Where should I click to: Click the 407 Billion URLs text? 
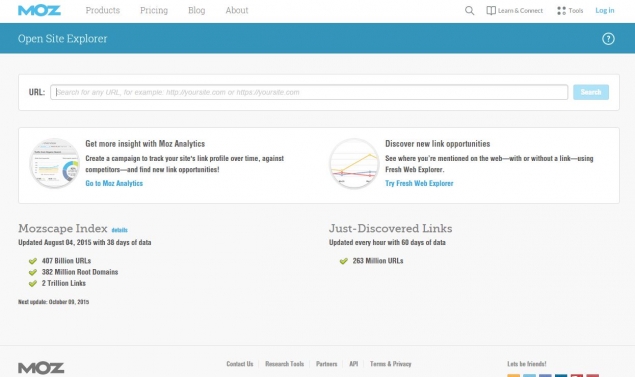coord(66,261)
